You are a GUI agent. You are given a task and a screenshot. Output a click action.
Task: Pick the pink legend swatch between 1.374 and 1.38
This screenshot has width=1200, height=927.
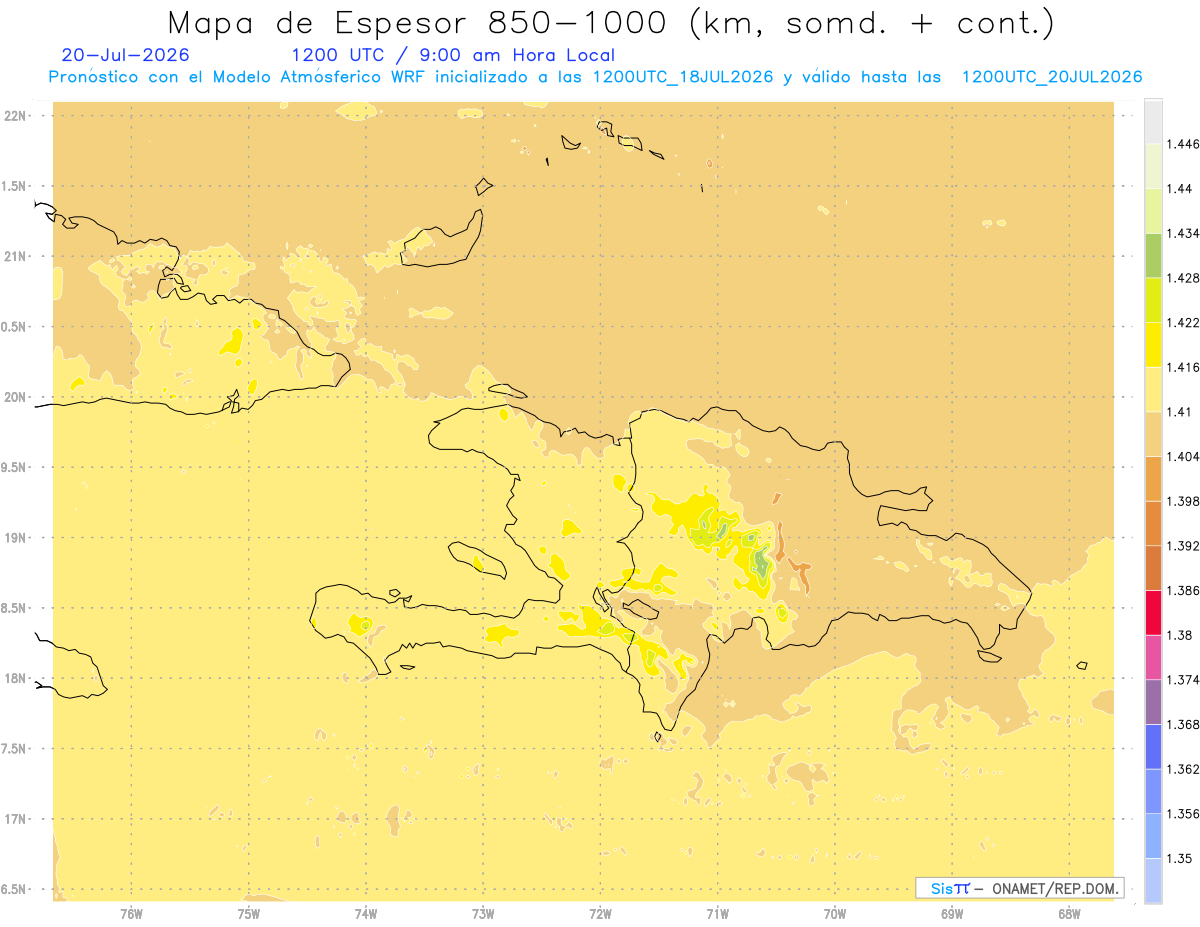pos(1153,657)
